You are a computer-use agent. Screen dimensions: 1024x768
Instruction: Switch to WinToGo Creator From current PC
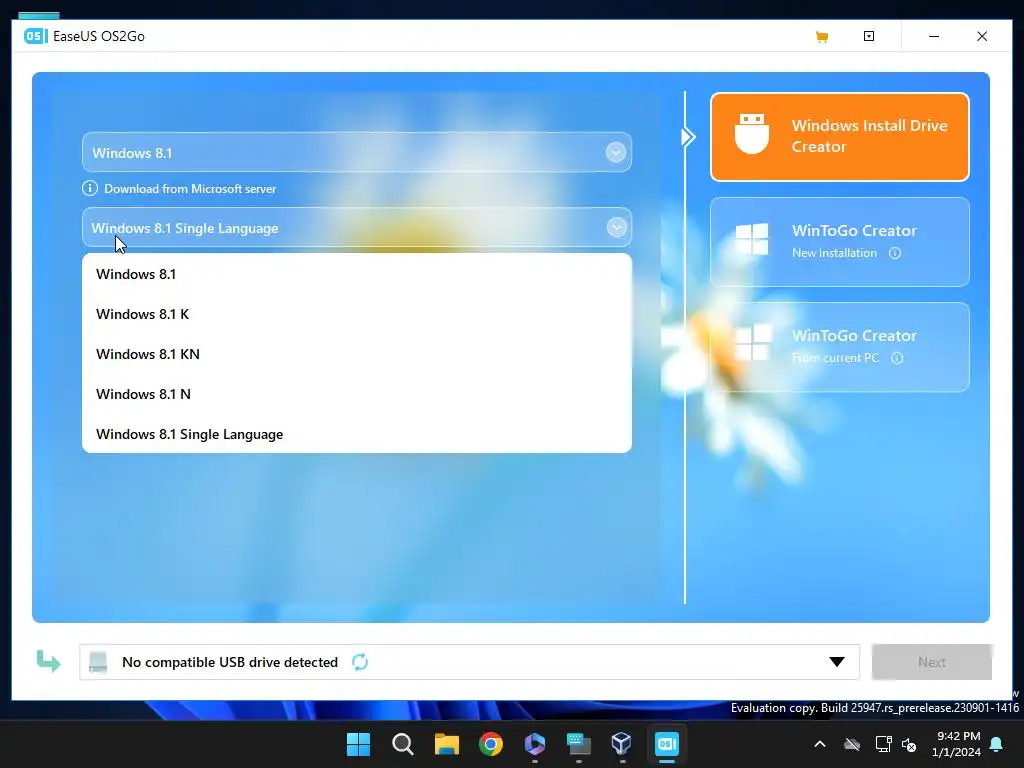839,347
